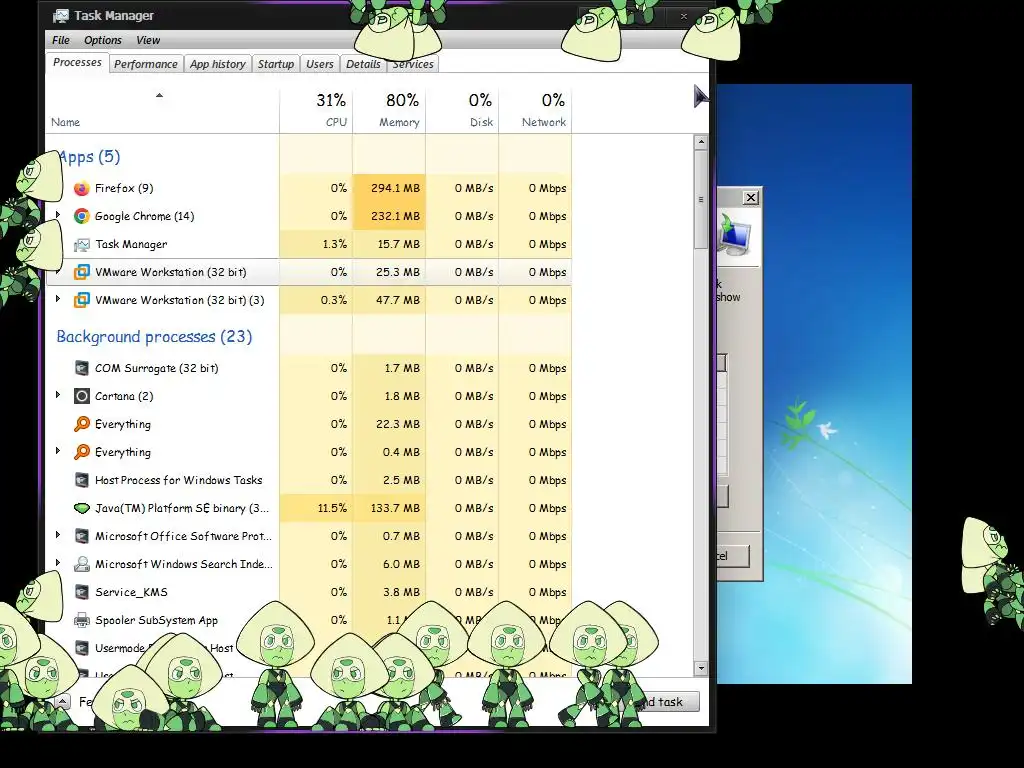This screenshot has width=1024, height=768.
Task: Click the process list scrollbar up arrow
Action: tap(701, 142)
